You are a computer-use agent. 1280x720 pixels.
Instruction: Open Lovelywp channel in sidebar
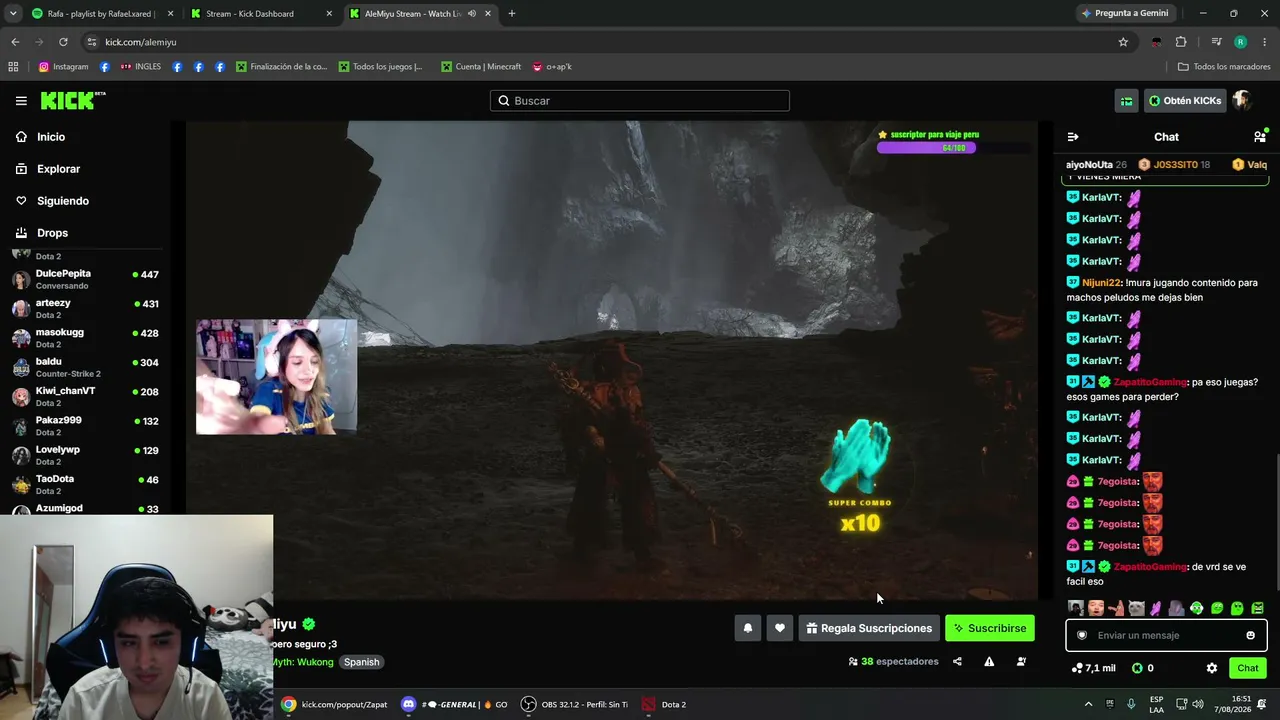[85, 455]
